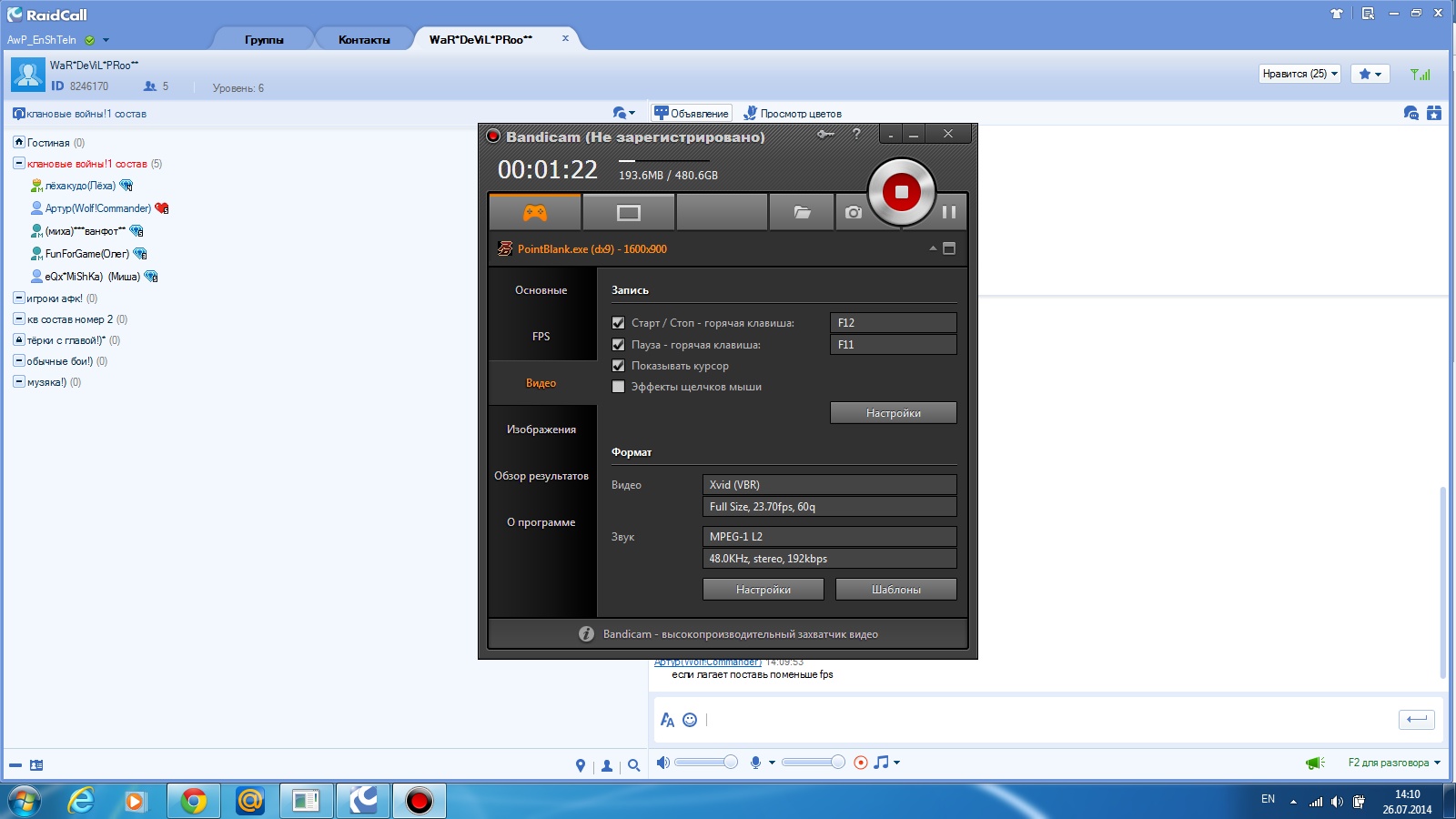1456x819 pixels.
Task: Open the О программе tab
Action: (541, 522)
